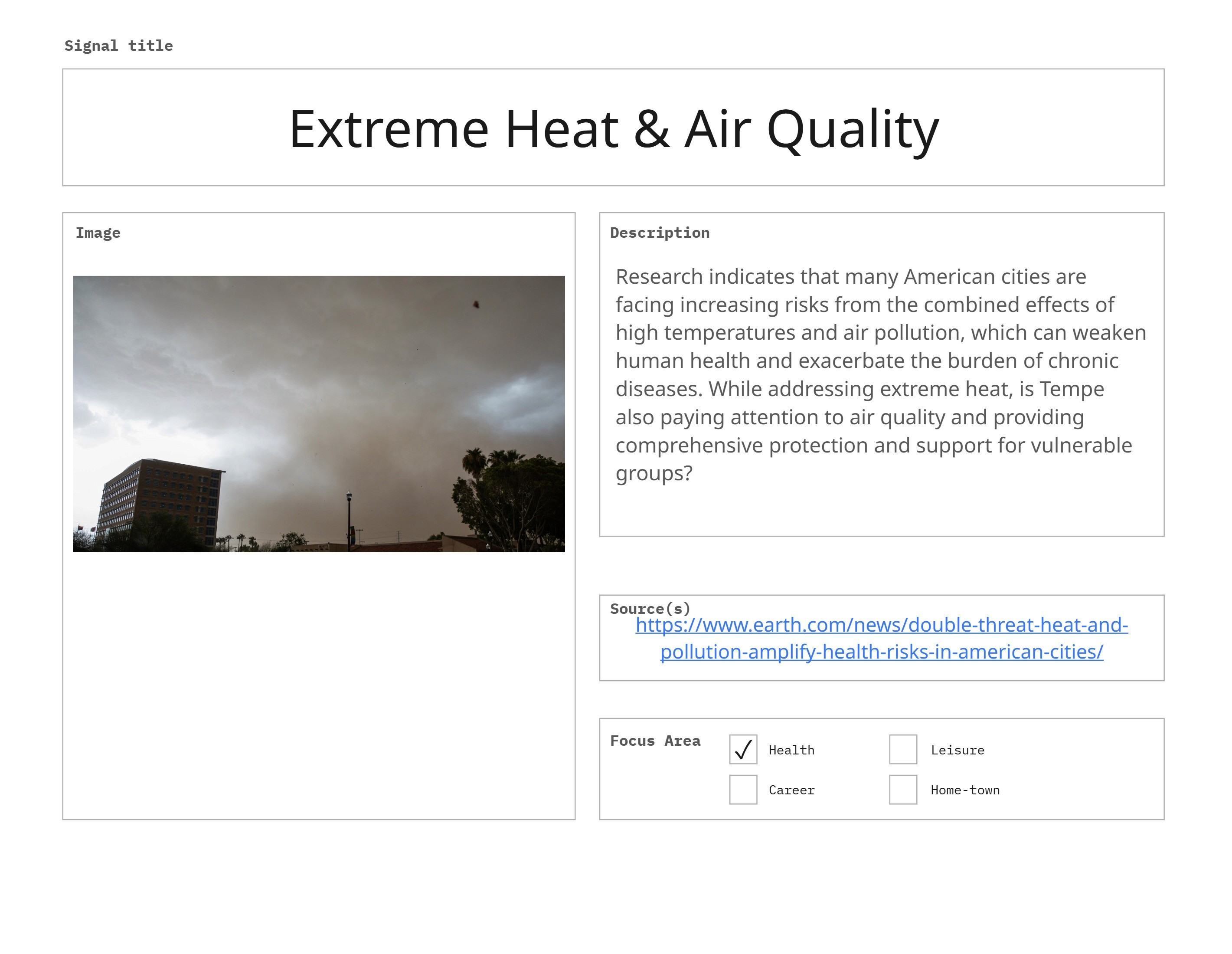Enable the Home-town checkbox
The height and width of the screenshot is (954, 1232).
[902, 790]
